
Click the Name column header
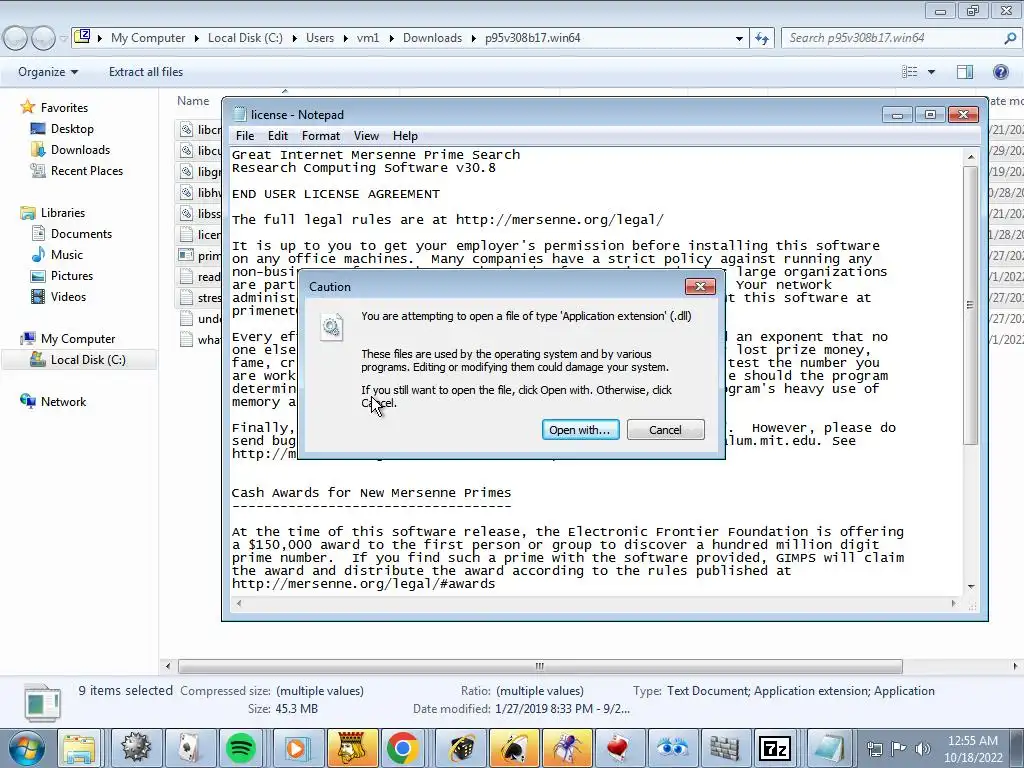tap(193, 101)
